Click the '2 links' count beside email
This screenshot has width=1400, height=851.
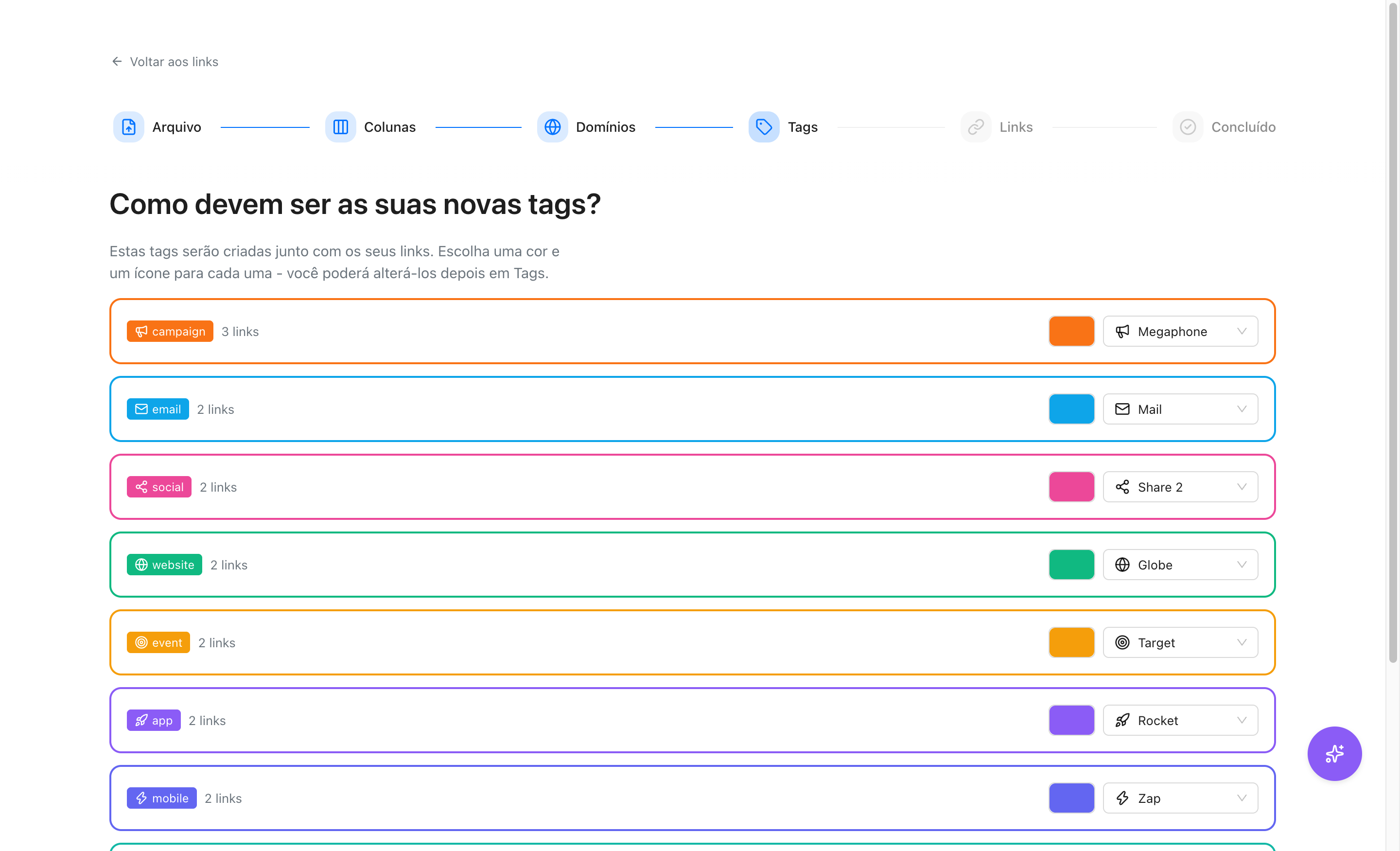(x=215, y=409)
